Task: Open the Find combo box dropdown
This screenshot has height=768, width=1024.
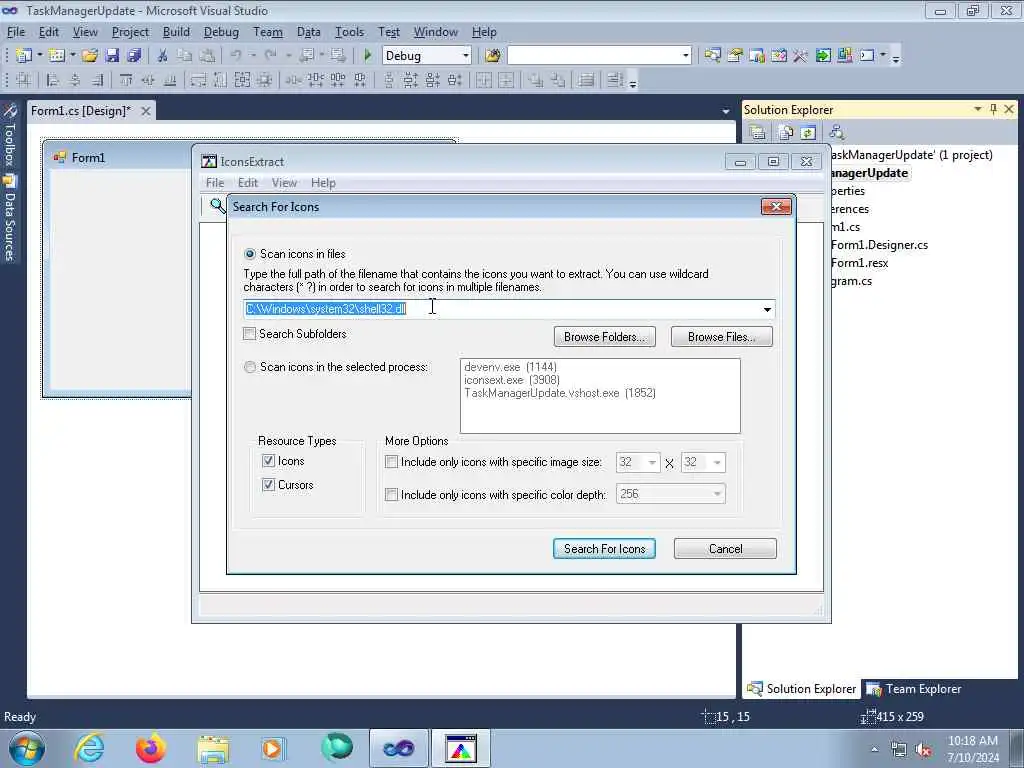Action: pos(685,56)
